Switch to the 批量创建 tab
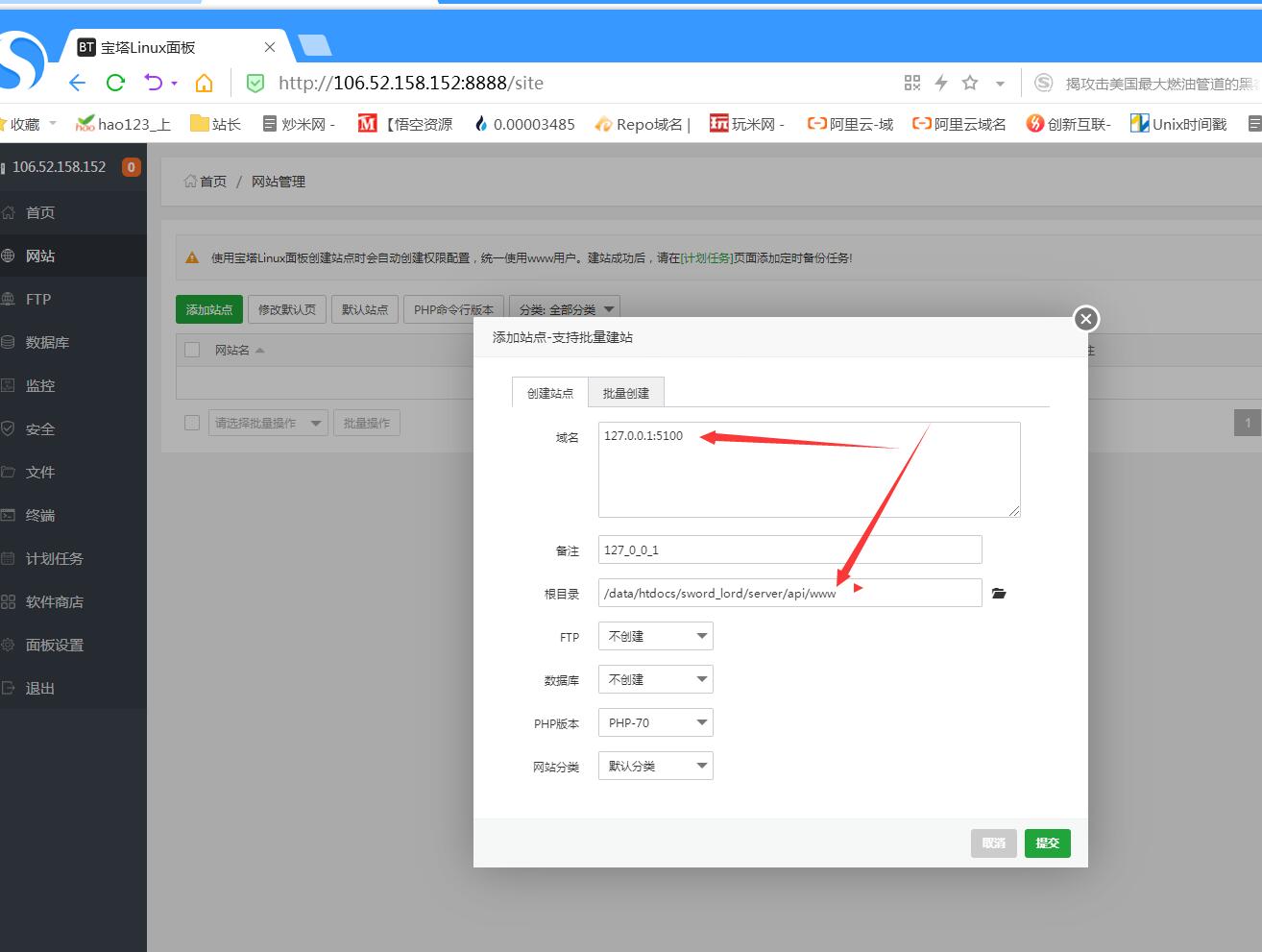 click(x=626, y=394)
